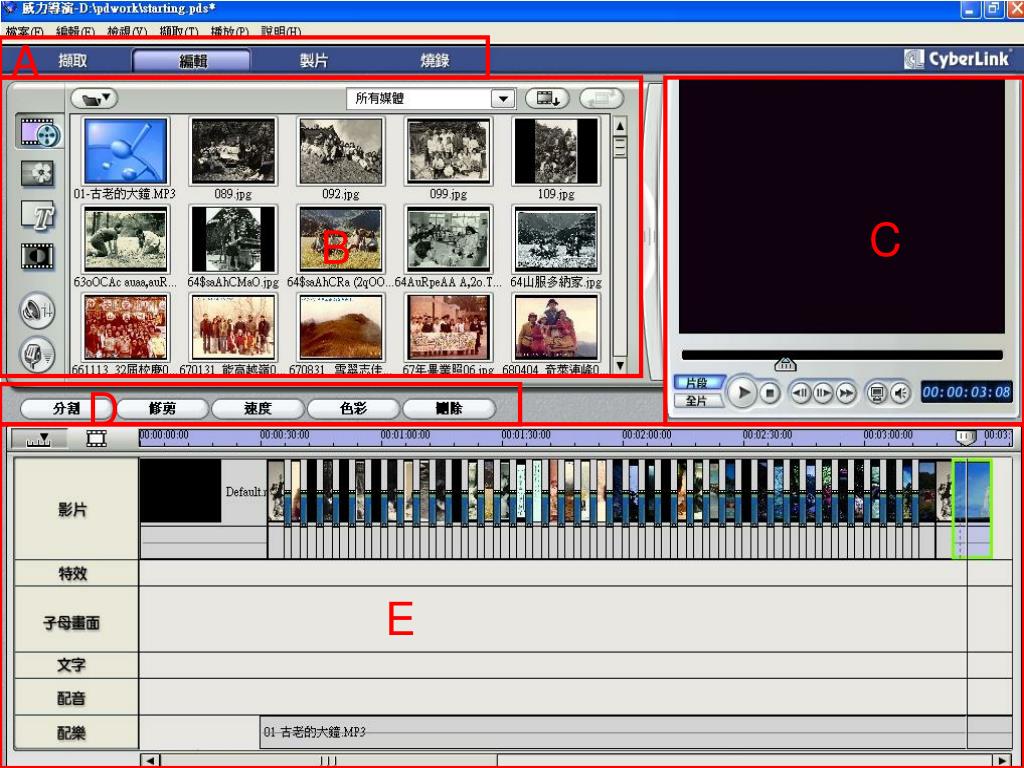
Task: Switch preview to 全片 movie mode
Action: tap(697, 400)
